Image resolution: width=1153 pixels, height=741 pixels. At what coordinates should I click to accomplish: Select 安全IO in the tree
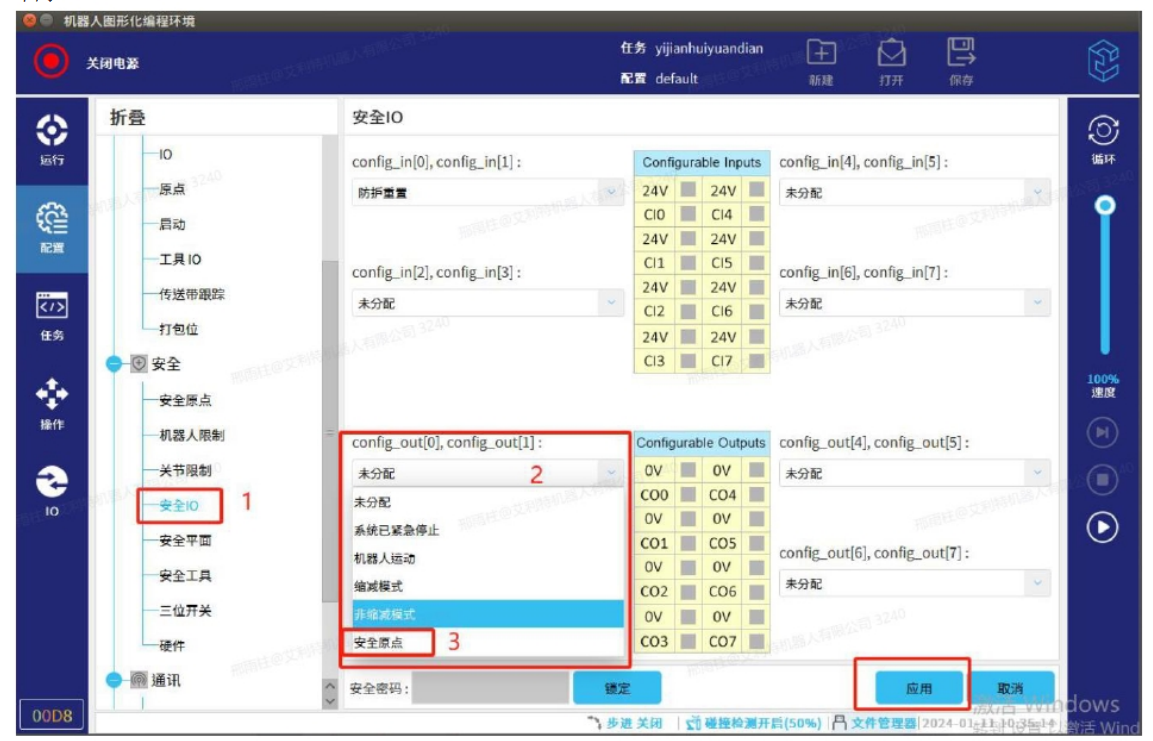tap(179, 506)
